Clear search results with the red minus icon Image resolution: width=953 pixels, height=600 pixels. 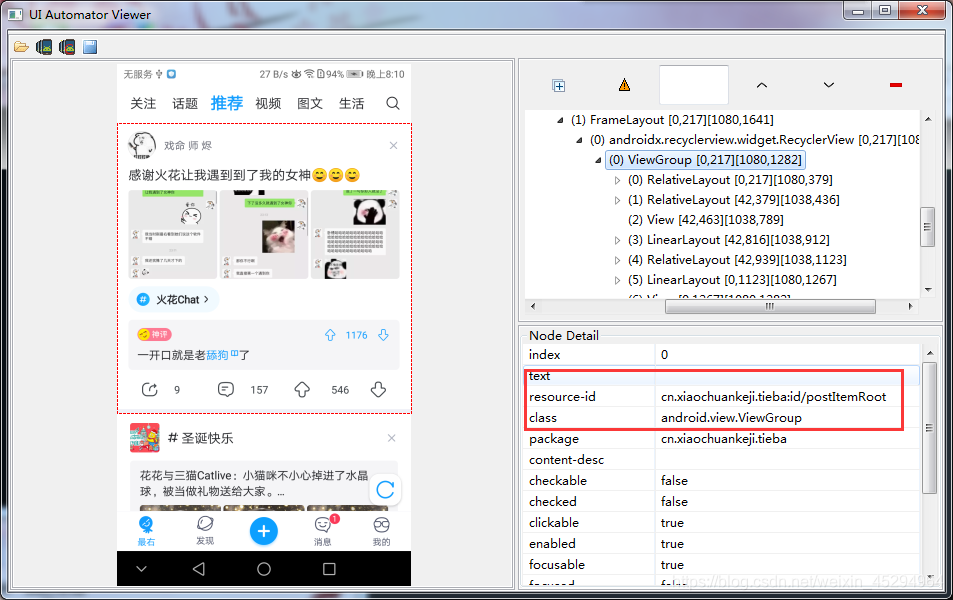895,85
